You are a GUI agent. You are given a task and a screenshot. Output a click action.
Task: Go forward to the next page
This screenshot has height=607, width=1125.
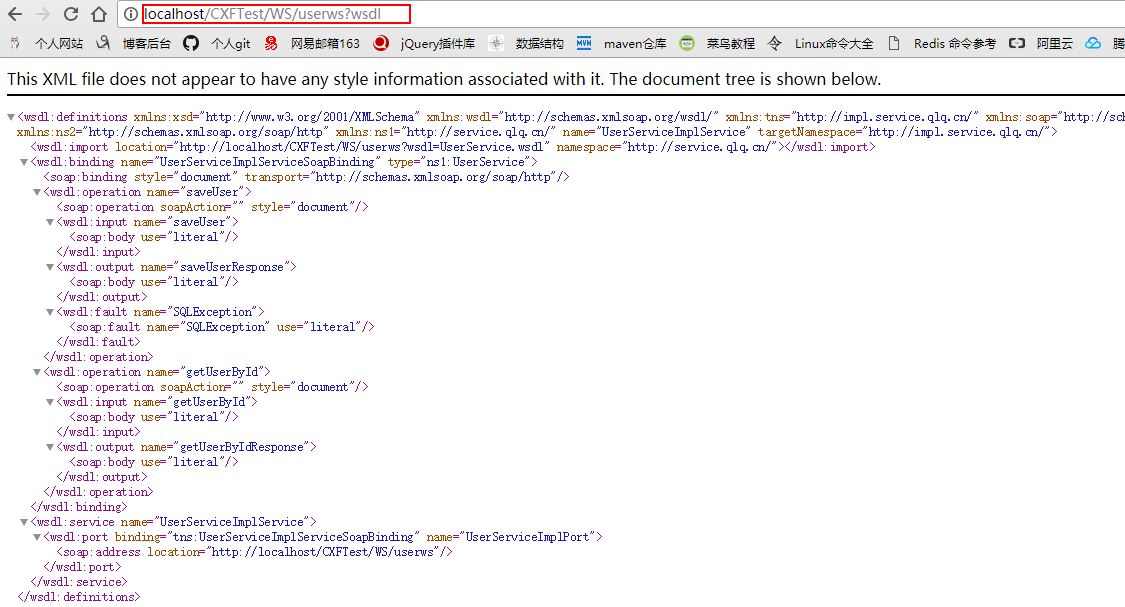[x=43, y=14]
